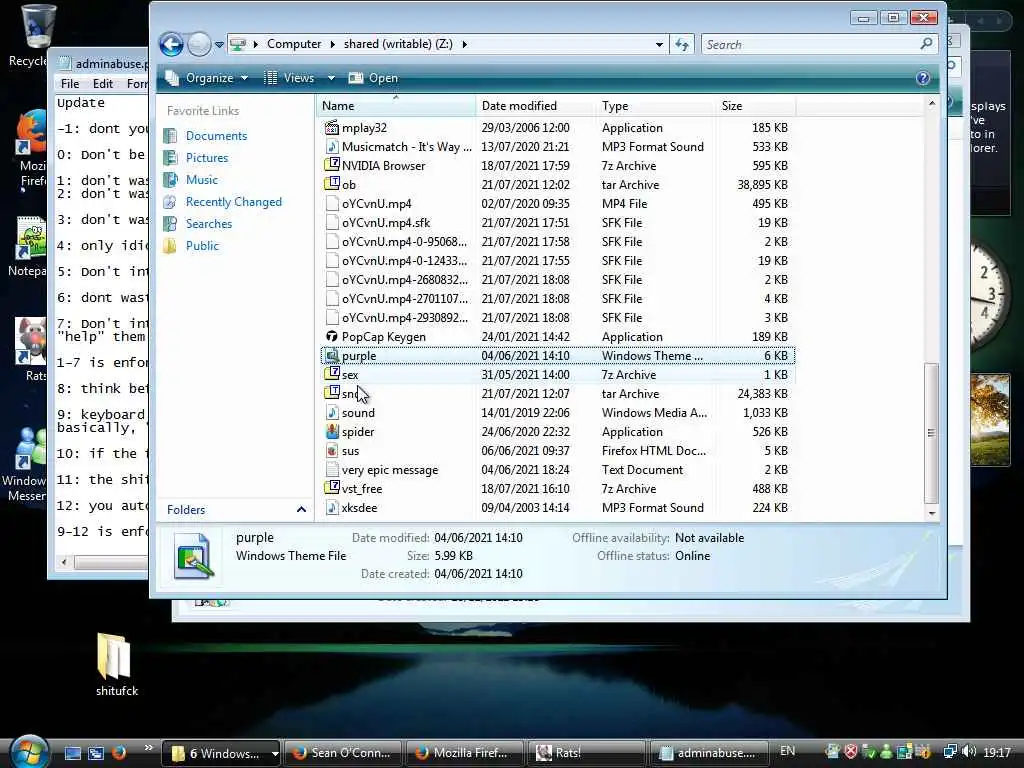Click the Open toolbar button
The height and width of the screenshot is (768, 1024).
pos(374,78)
